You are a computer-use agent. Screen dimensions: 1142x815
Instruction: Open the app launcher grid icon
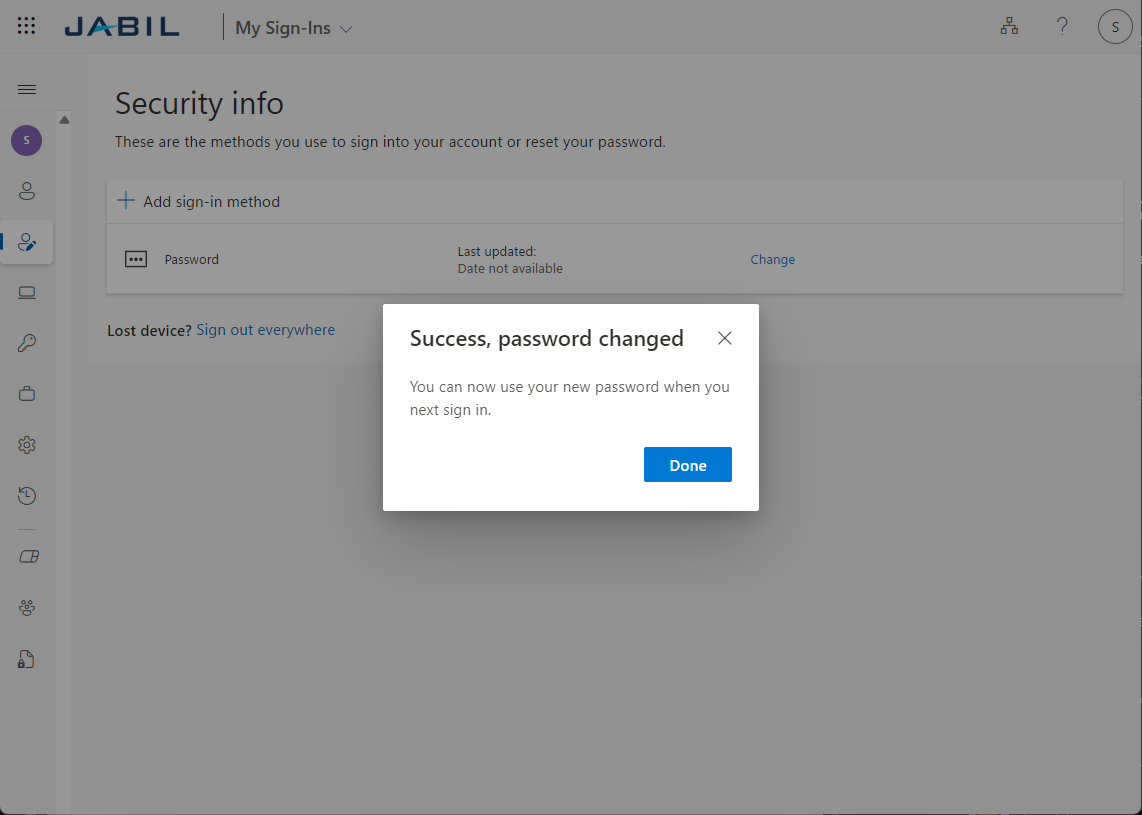click(27, 27)
